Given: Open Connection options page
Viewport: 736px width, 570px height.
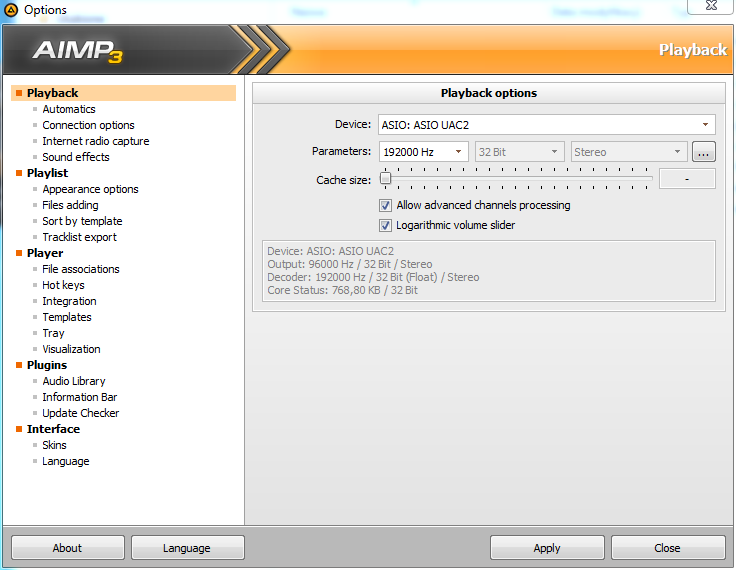Looking at the screenshot, I should coord(88,125).
